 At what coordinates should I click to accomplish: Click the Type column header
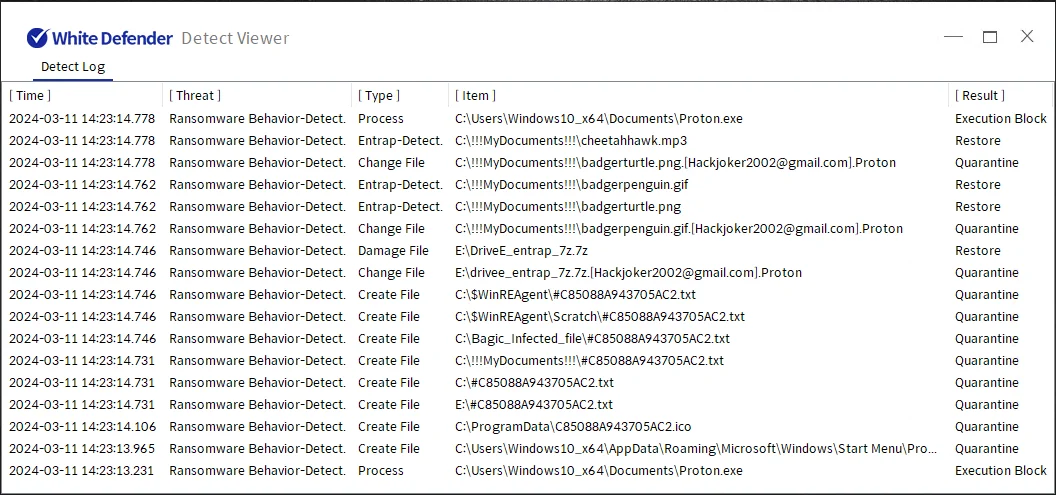379,96
